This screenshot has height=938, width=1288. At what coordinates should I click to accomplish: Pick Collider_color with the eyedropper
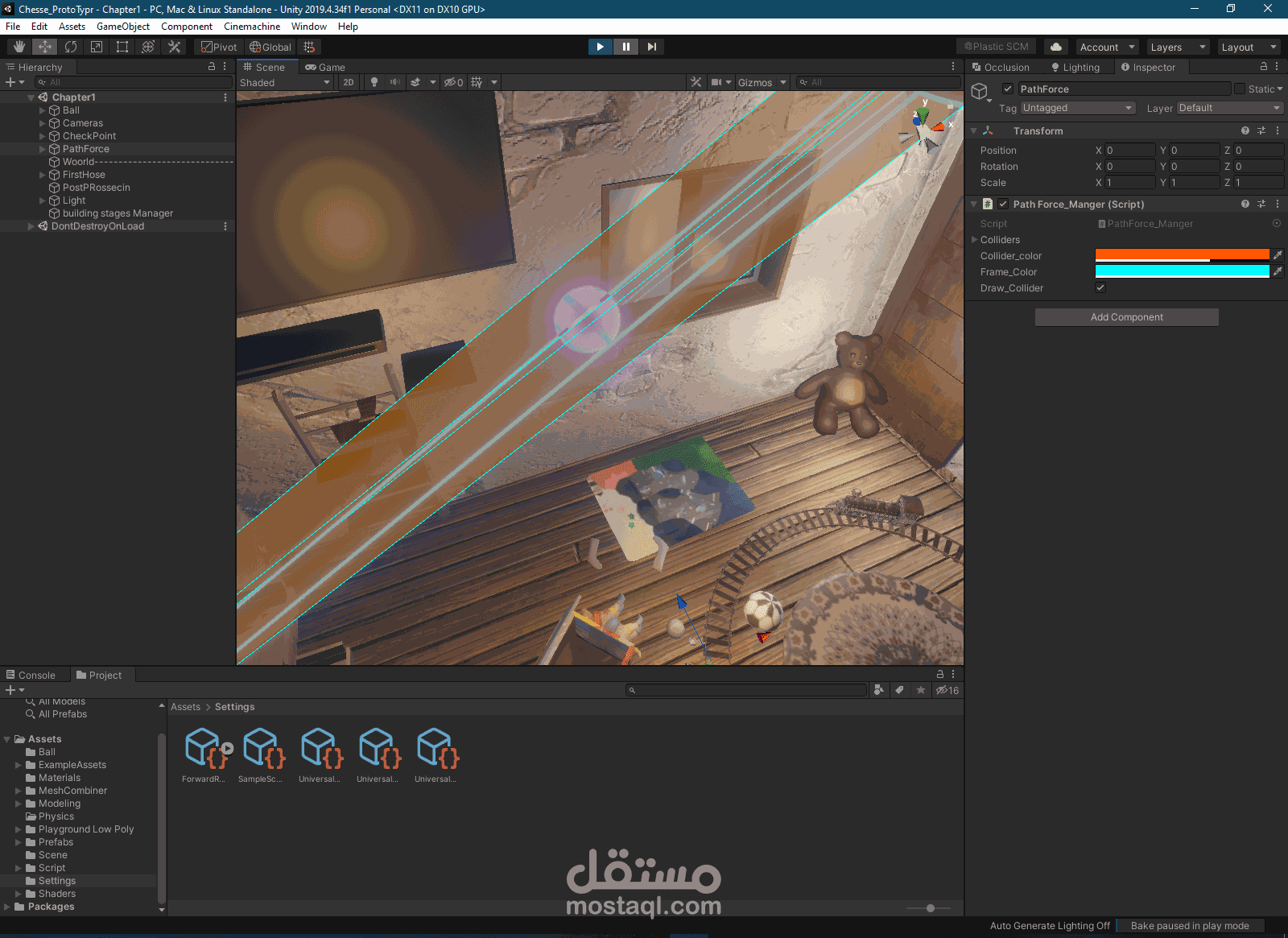(1278, 255)
